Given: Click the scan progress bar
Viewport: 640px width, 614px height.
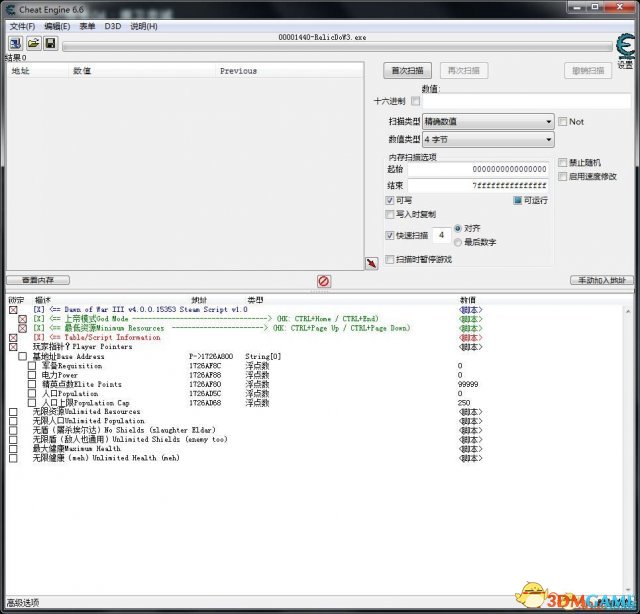Looking at the screenshot, I should tap(339, 46).
